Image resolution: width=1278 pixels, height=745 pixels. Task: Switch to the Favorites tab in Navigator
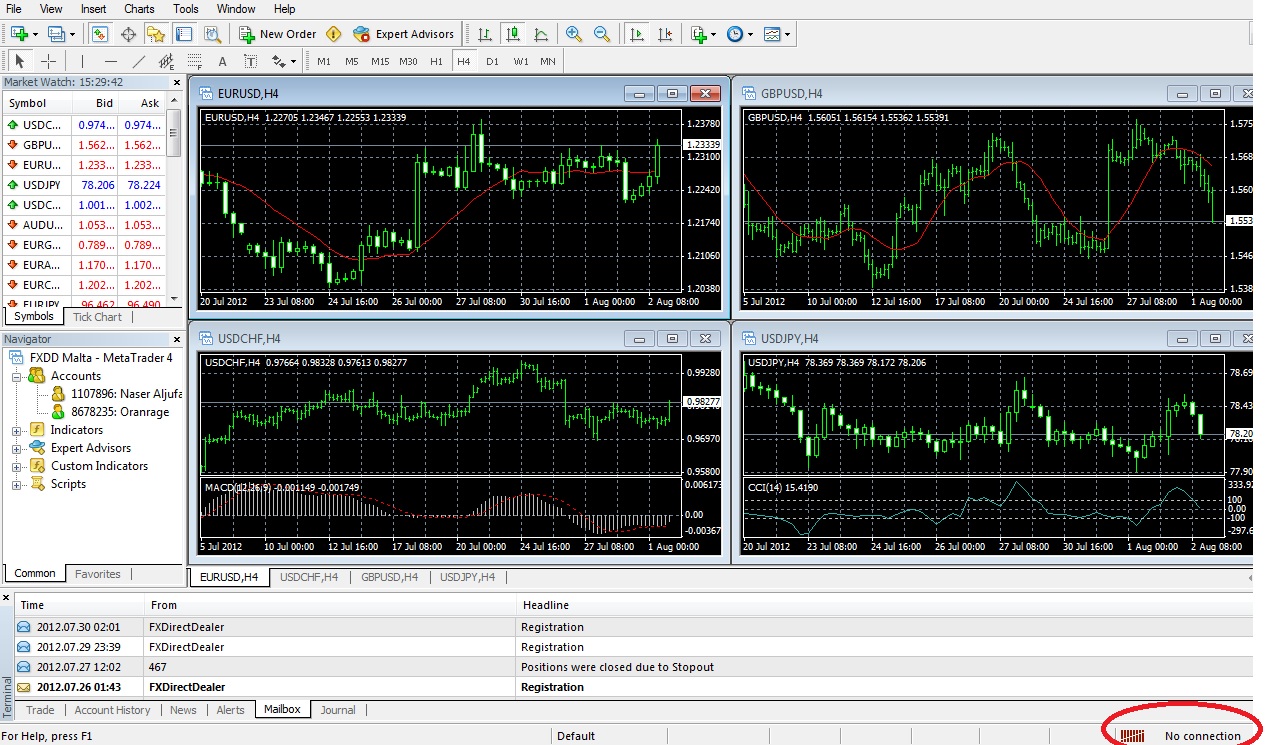pos(97,574)
